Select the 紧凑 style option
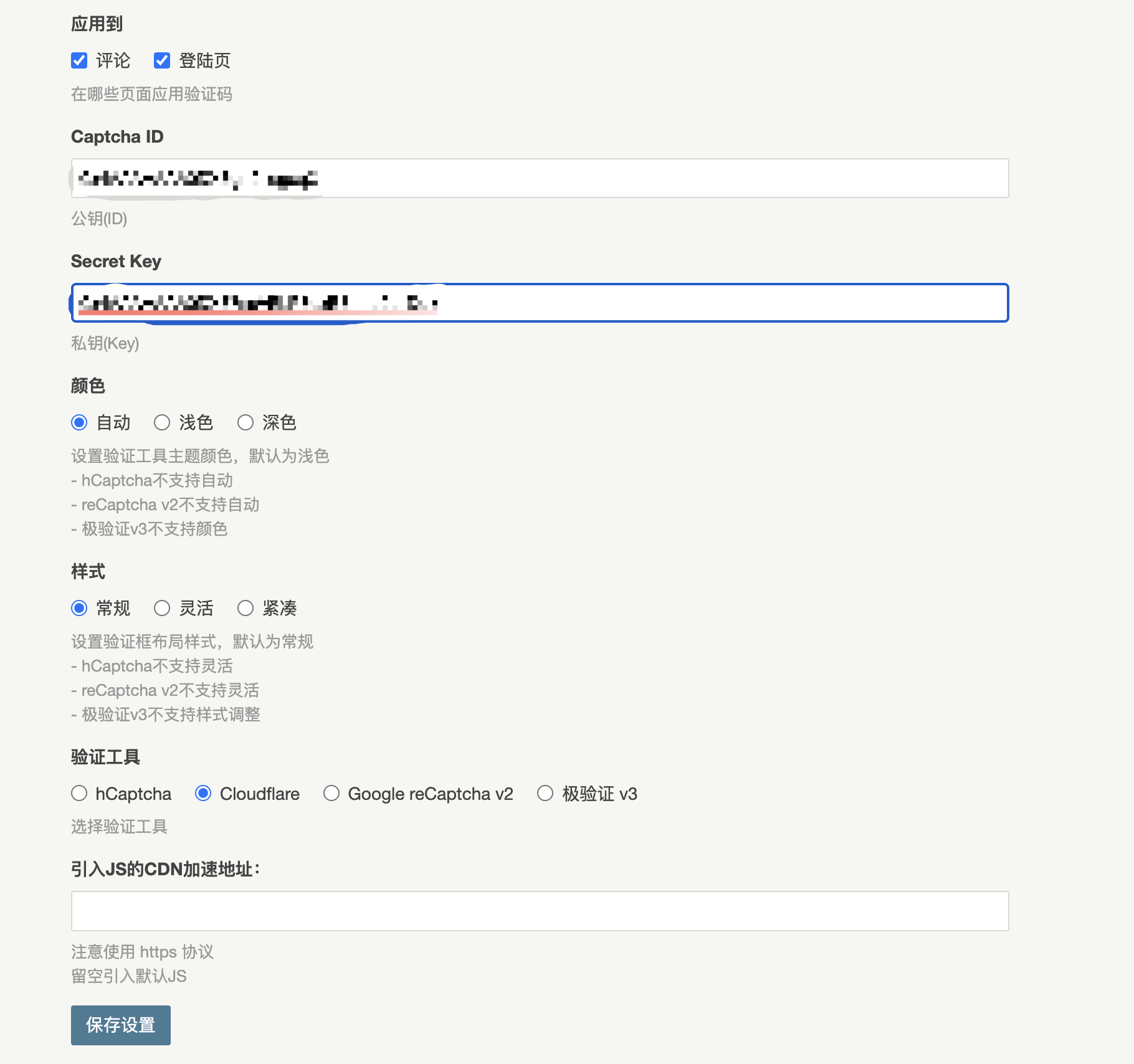Image resolution: width=1134 pixels, height=1064 pixels. pos(245,608)
